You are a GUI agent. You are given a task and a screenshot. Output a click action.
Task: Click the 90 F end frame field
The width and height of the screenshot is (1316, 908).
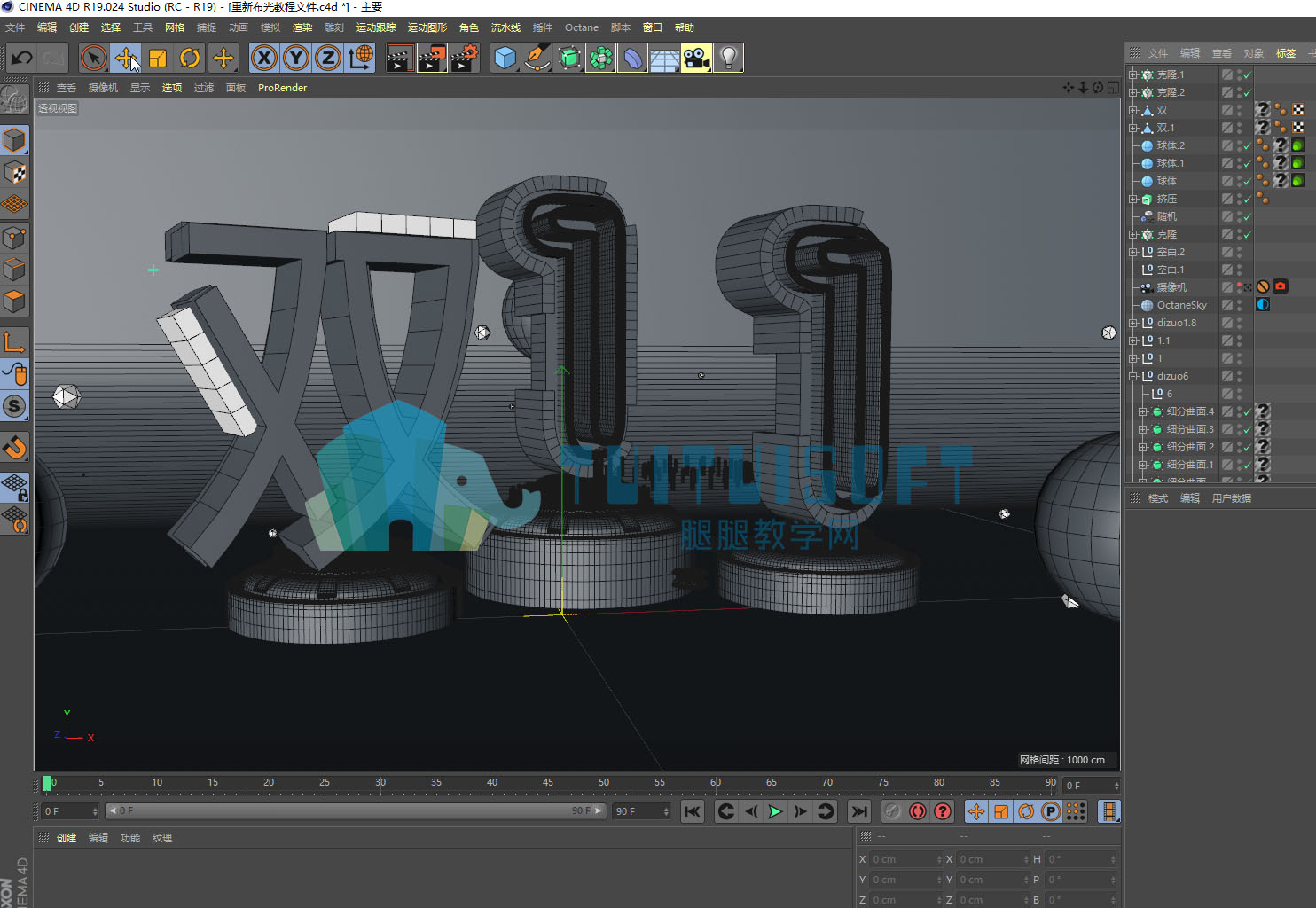pyautogui.click(x=640, y=811)
